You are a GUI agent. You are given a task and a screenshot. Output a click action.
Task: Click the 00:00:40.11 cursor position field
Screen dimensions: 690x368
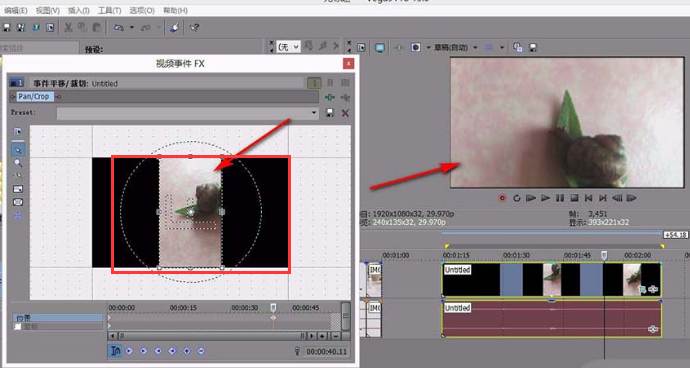click(327, 351)
